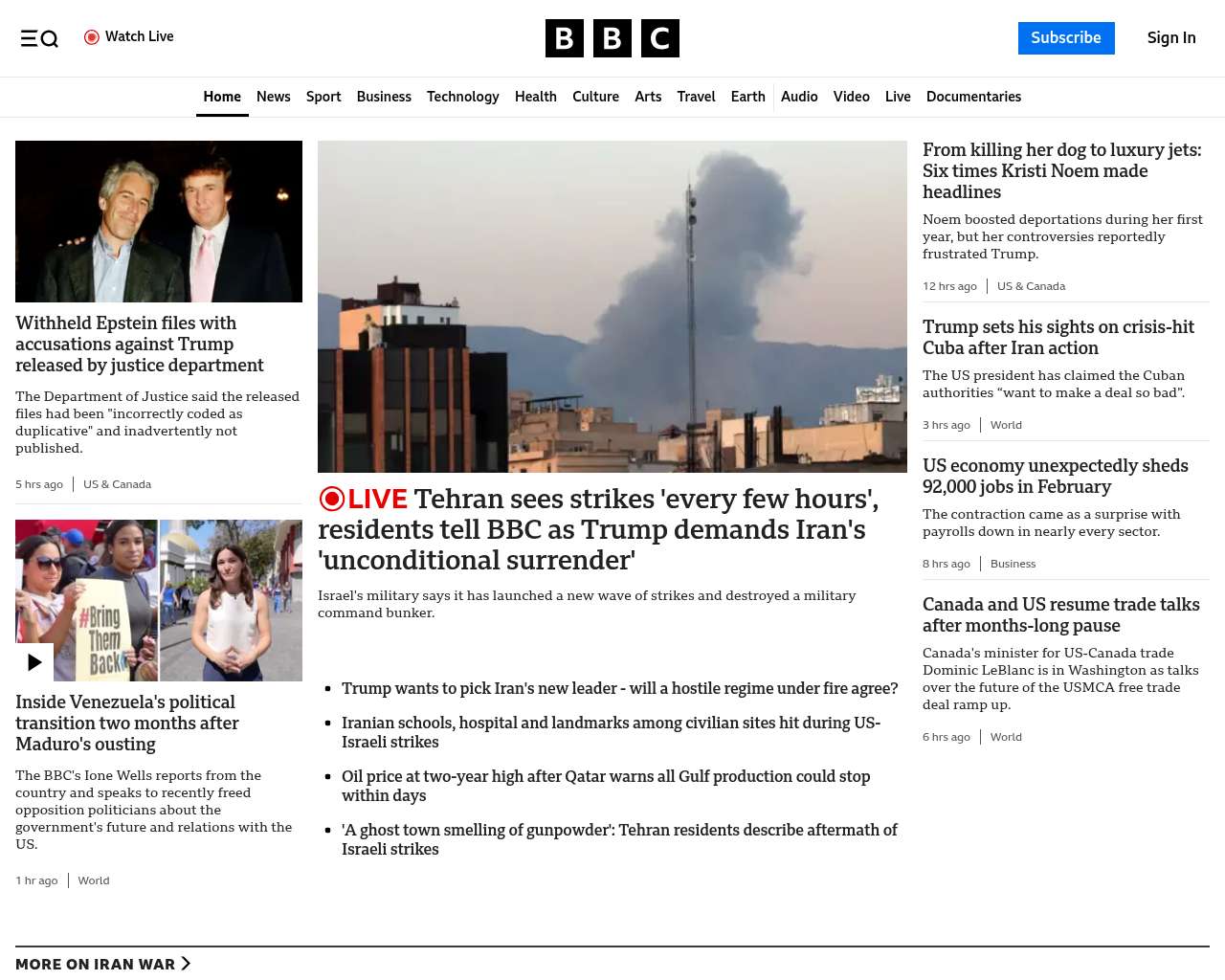
Task: Click the red LIVE indicator icon in headline
Action: click(x=332, y=499)
